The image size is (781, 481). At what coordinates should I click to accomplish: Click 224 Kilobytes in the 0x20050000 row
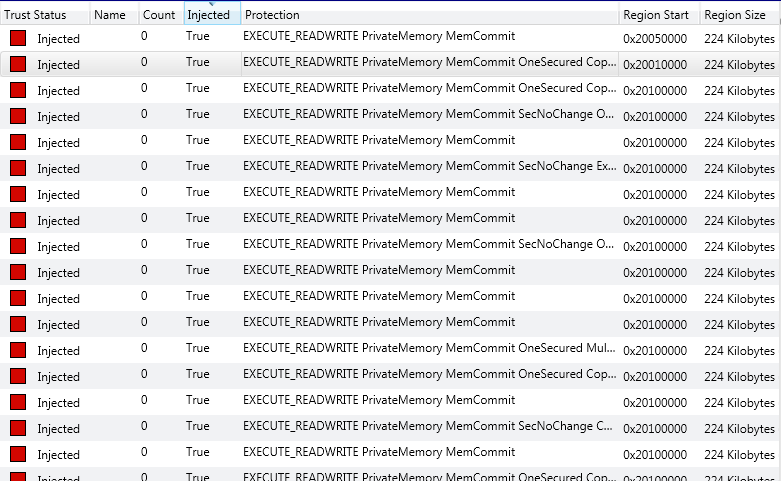pyautogui.click(x=740, y=39)
